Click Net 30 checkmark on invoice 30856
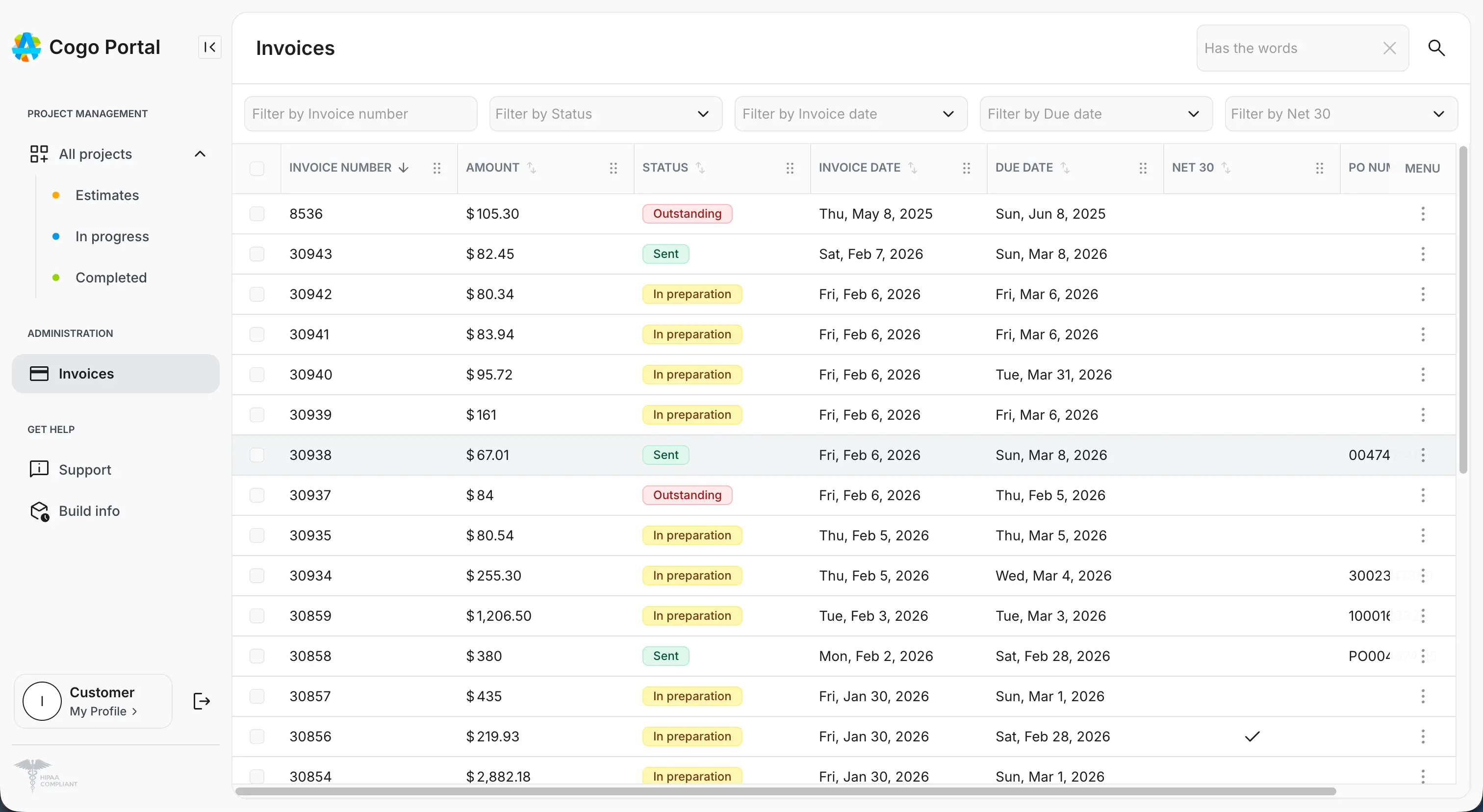1483x812 pixels. pos(1252,736)
